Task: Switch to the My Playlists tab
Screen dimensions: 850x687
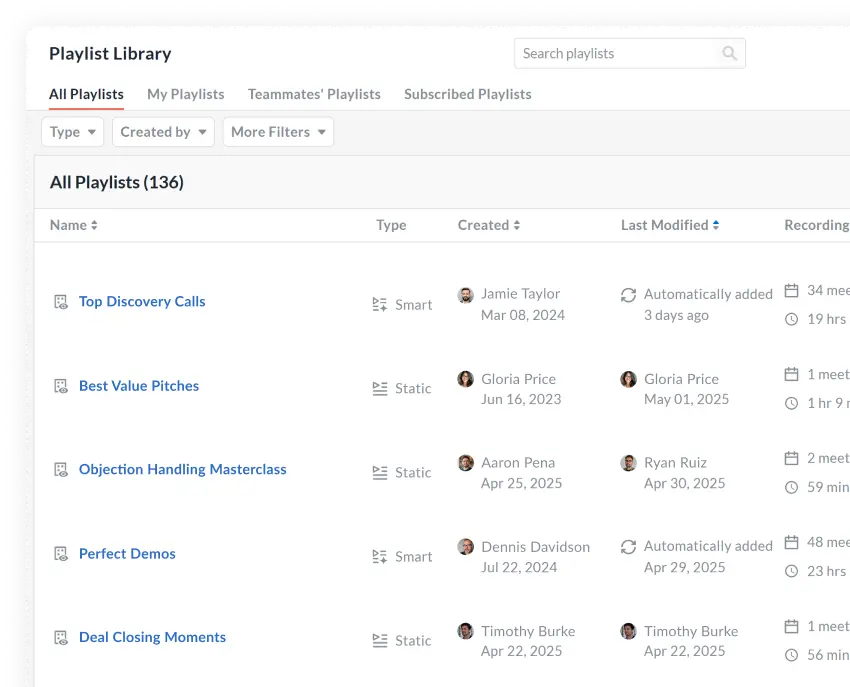Action: tap(186, 94)
